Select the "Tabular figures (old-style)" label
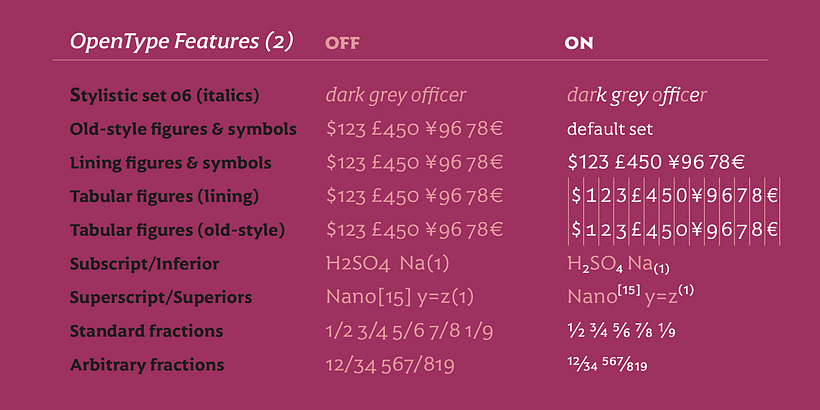This screenshot has height=410, width=820. tap(177, 230)
